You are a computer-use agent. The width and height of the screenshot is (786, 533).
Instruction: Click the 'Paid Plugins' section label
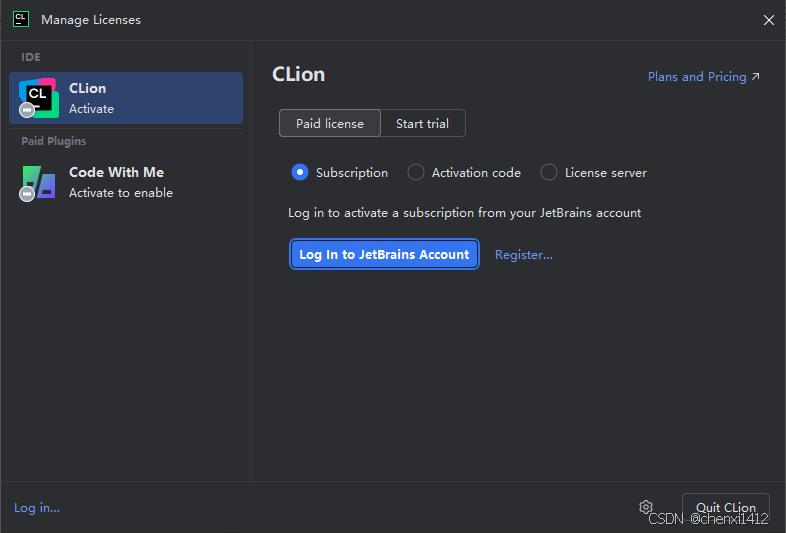(54, 141)
